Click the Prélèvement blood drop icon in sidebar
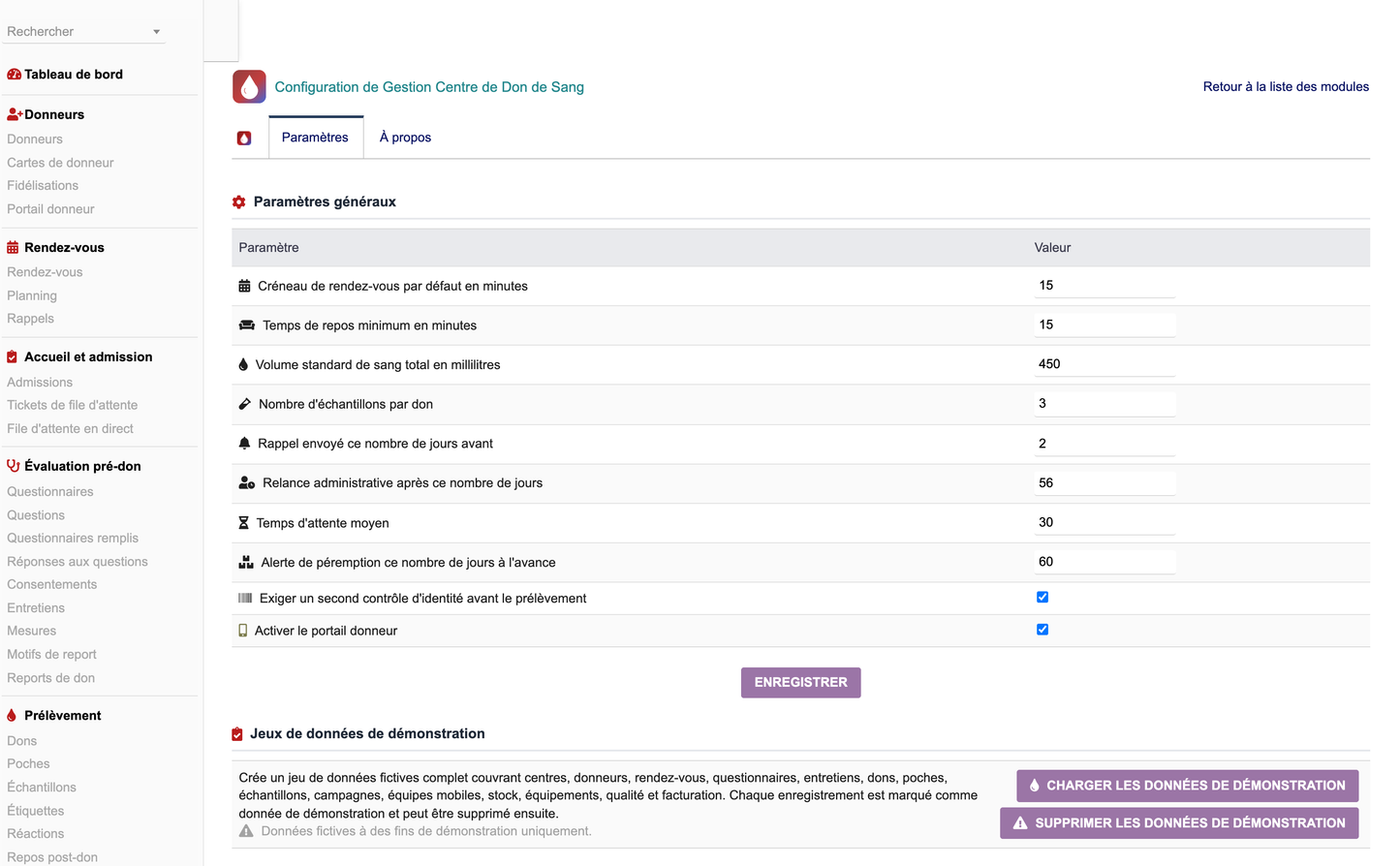The image size is (1400, 866). coord(12,715)
